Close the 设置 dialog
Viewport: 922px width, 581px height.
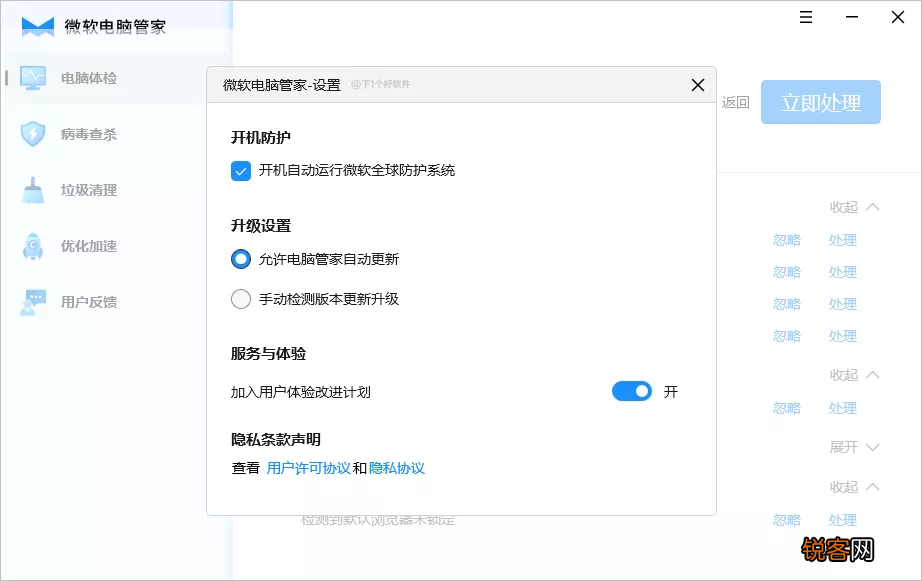tap(697, 85)
